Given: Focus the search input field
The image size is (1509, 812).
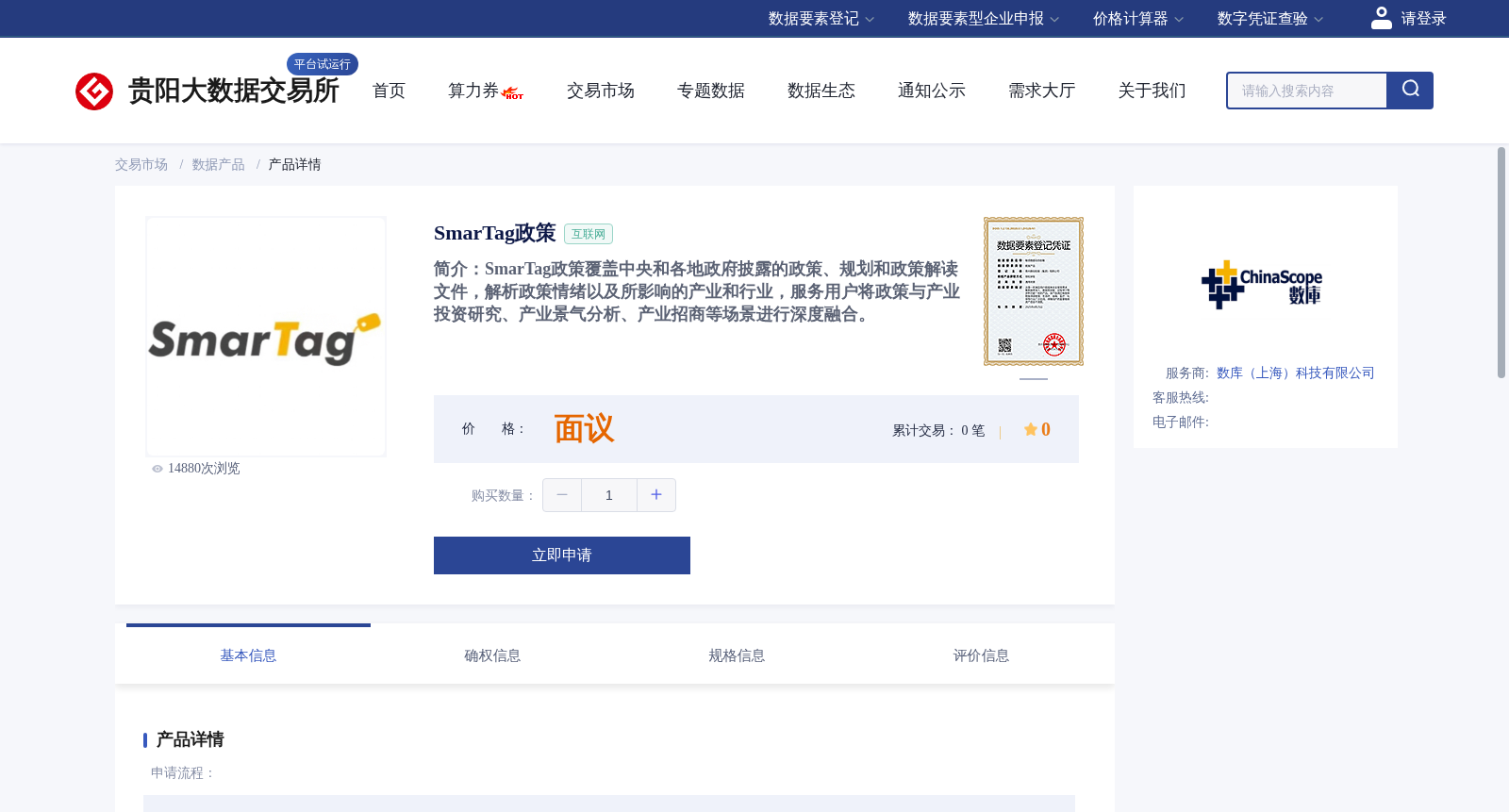Looking at the screenshot, I should pyautogui.click(x=1307, y=91).
